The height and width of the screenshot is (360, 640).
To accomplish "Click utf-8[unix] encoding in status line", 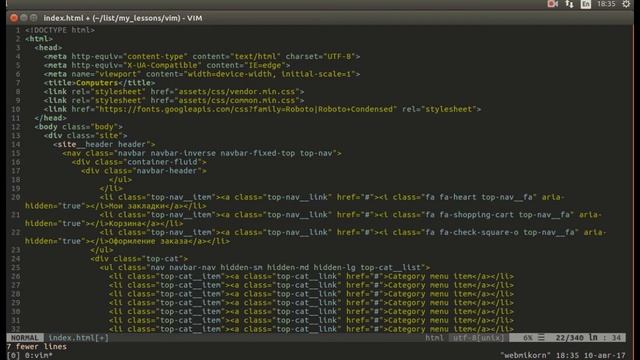I will 478,338.
